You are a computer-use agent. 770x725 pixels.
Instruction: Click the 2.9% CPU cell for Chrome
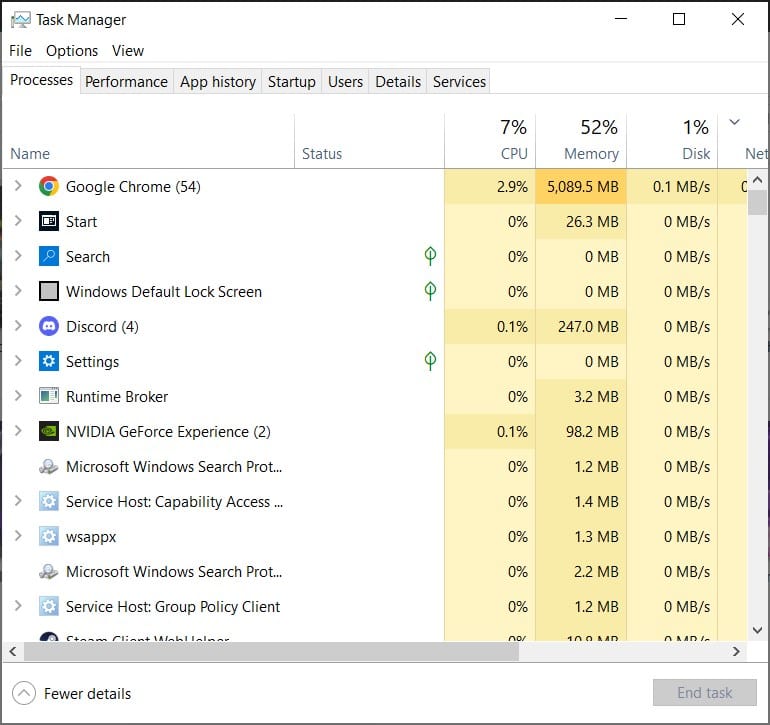point(490,187)
